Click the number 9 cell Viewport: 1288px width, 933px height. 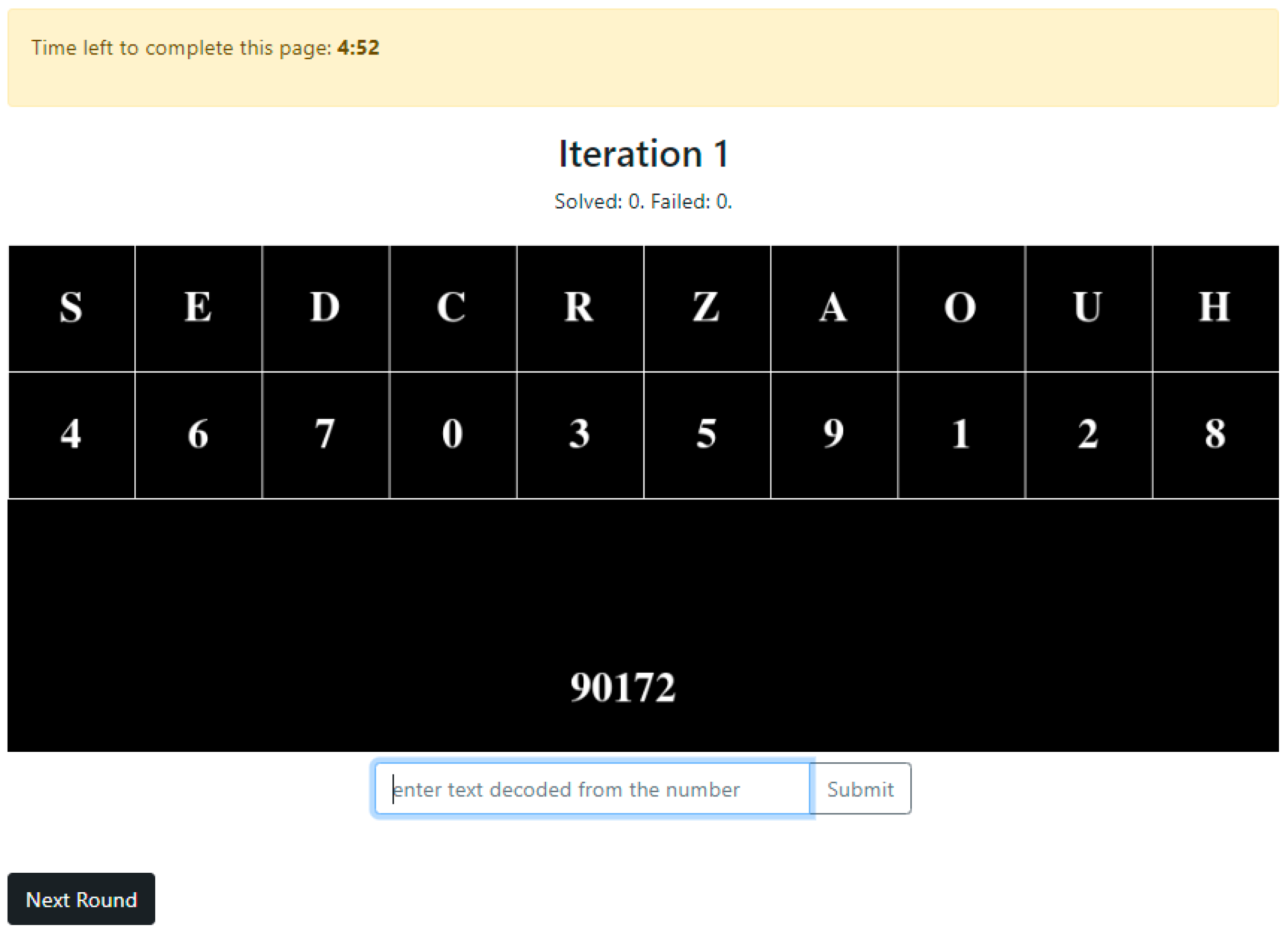pos(834,434)
